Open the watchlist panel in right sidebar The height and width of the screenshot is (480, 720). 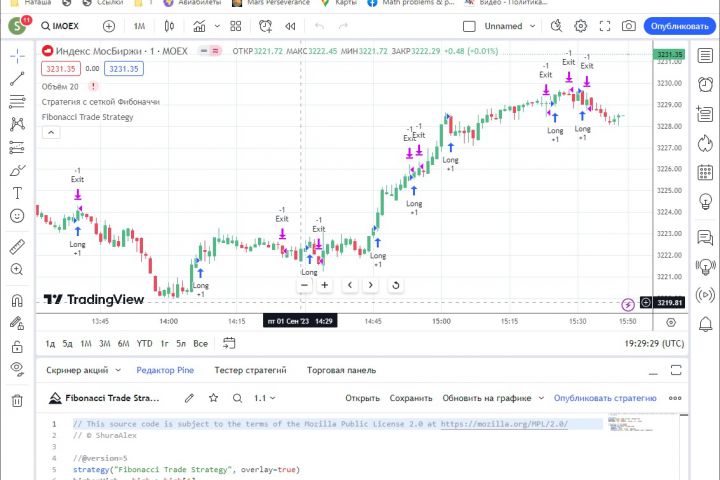705,56
